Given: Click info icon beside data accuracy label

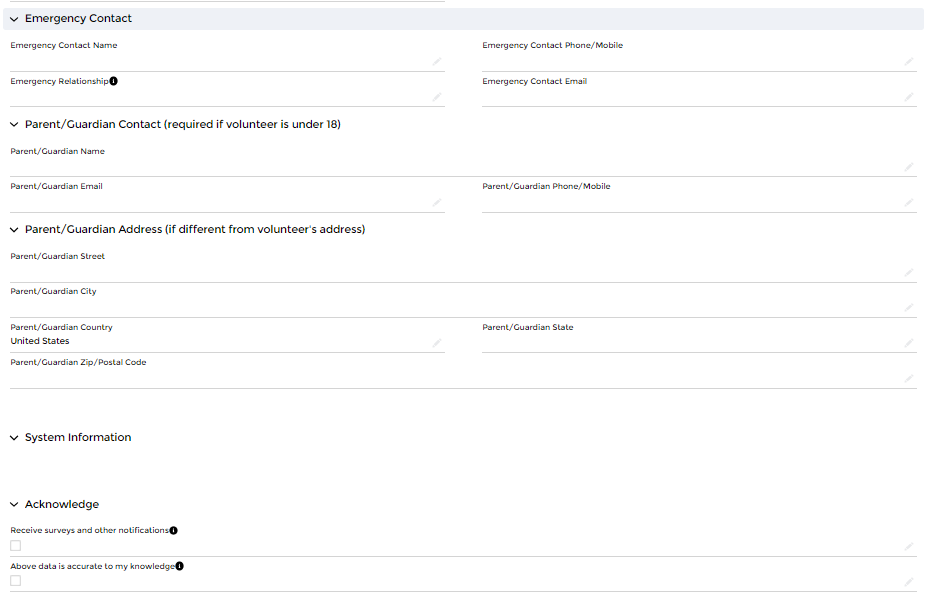Looking at the screenshot, I should [x=179, y=566].
